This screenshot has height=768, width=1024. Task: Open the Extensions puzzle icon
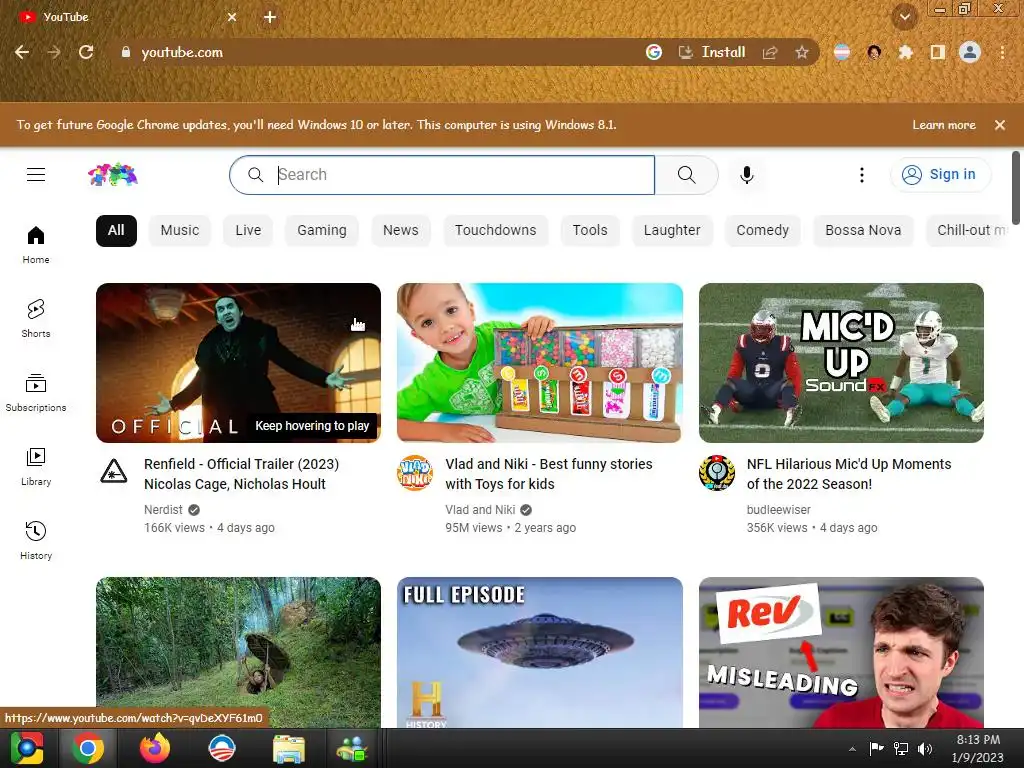[x=905, y=52]
